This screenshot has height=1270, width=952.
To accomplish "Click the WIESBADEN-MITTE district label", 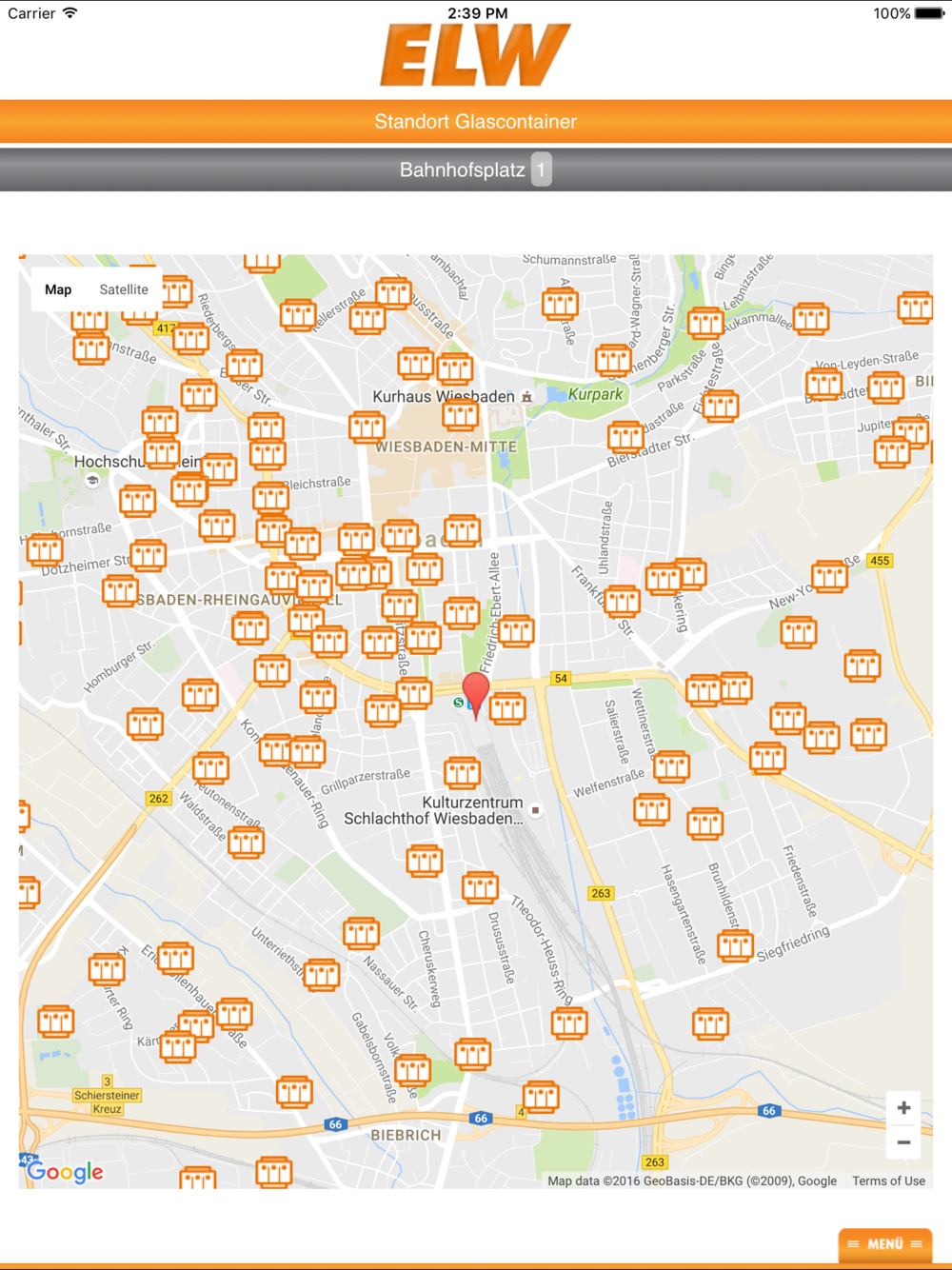I will point(446,446).
